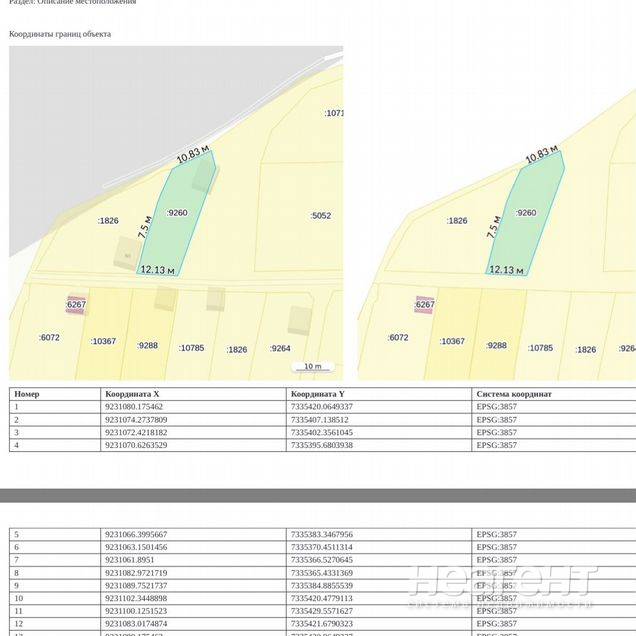
Task: Click parcel label :9260 in right map
Action: (x=526, y=213)
